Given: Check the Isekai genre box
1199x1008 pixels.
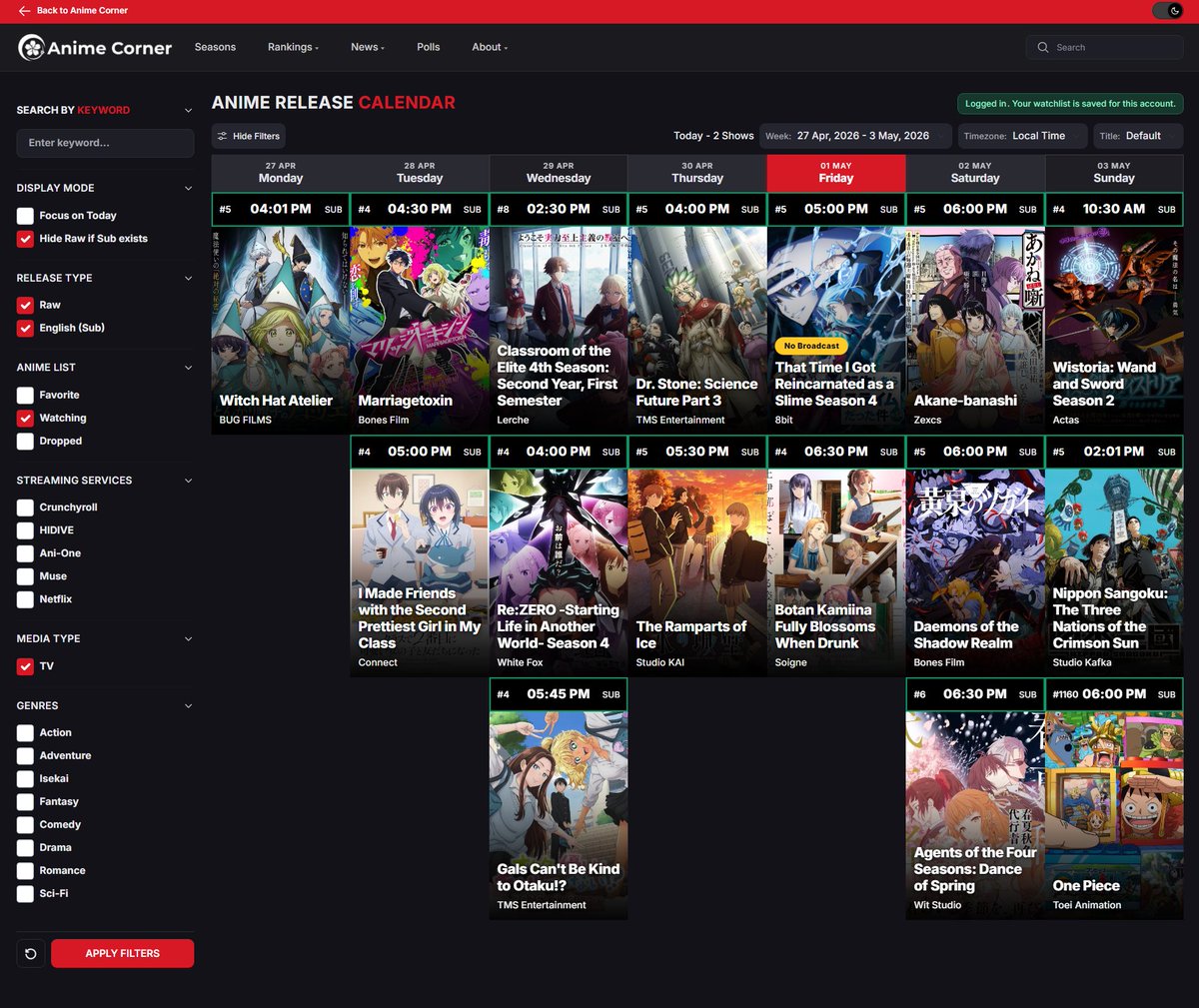Looking at the screenshot, I should pos(25,779).
